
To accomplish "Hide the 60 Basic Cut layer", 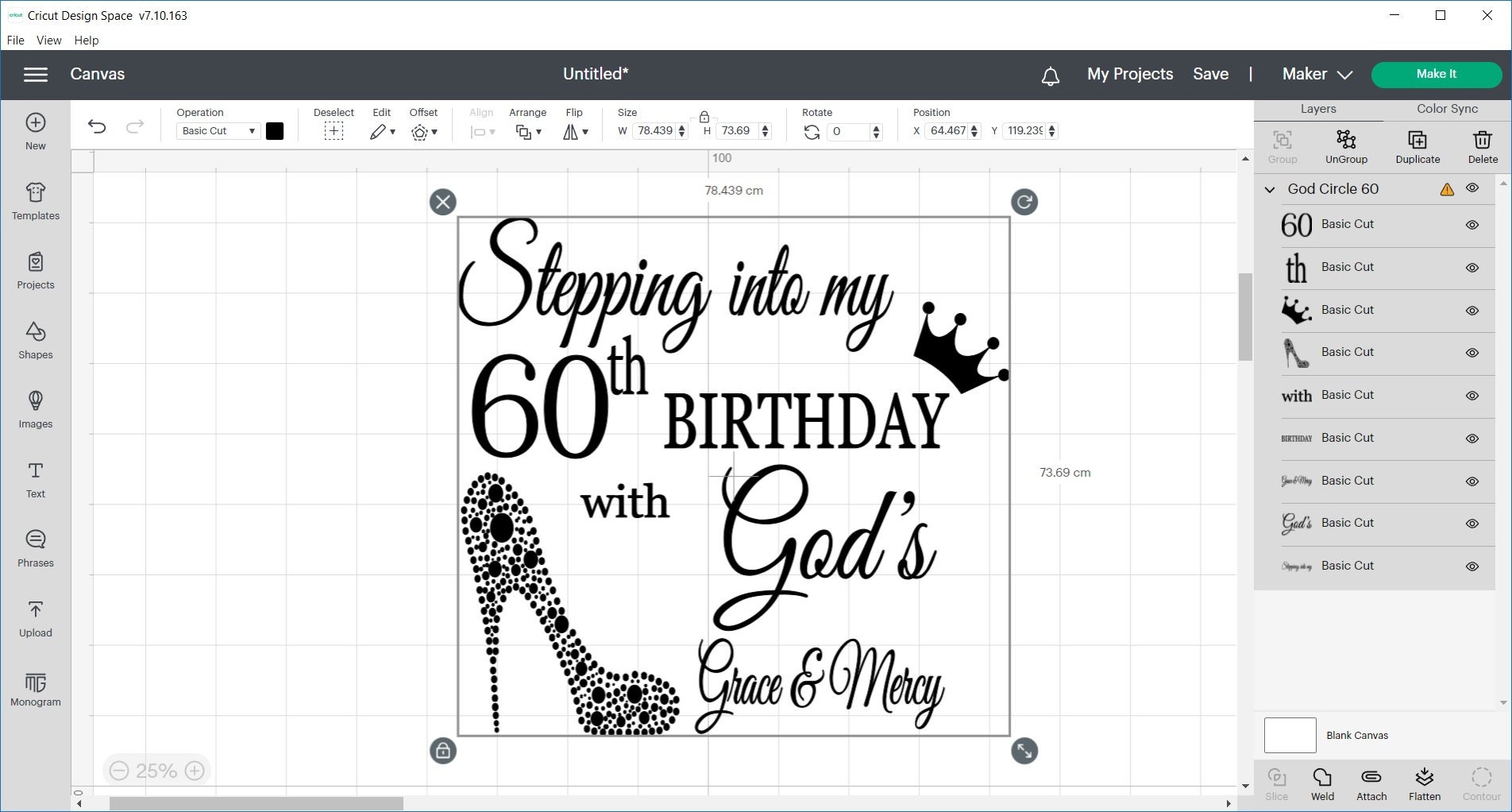I will pos(1473,224).
